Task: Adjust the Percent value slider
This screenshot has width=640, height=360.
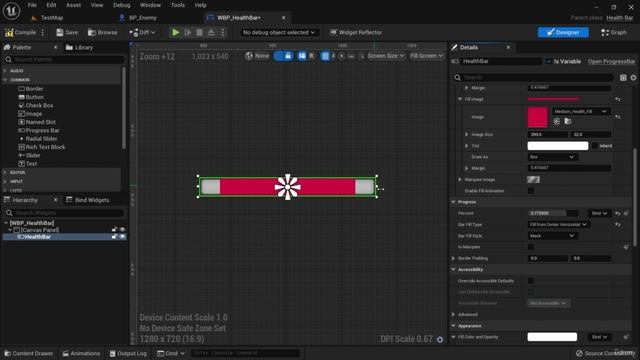Action: [x=553, y=213]
